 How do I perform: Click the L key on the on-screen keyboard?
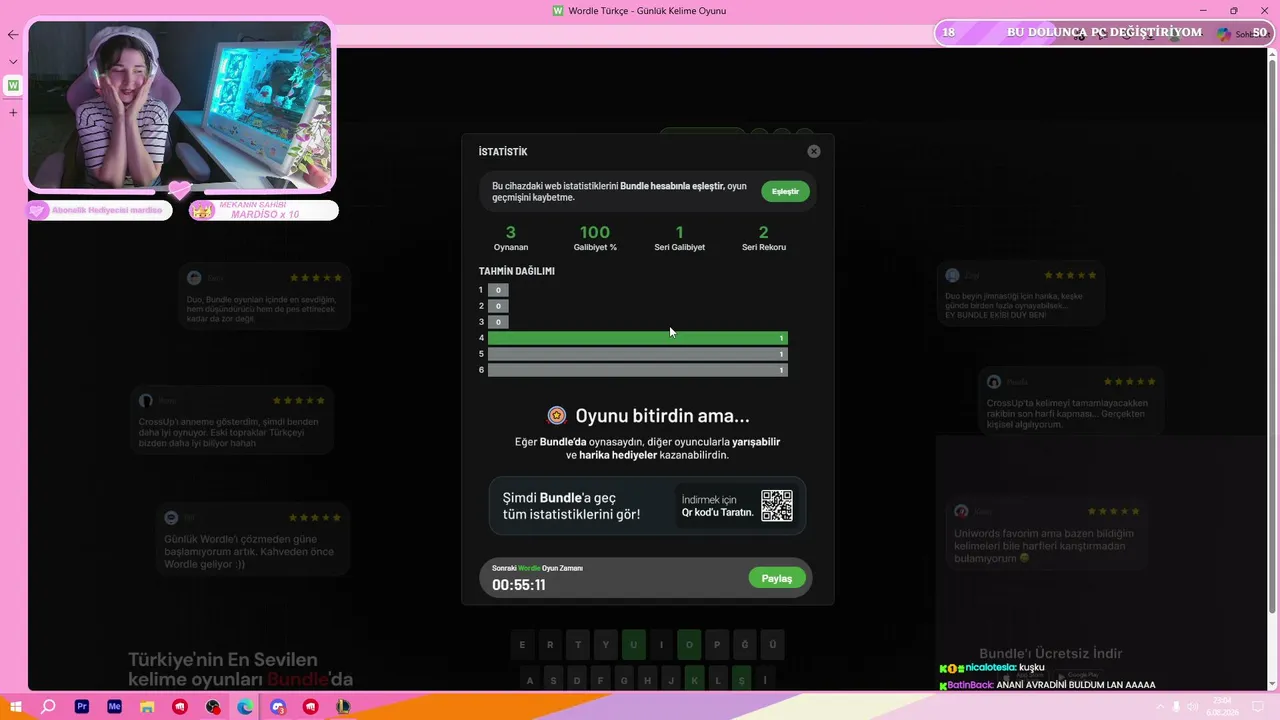click(718, 680)
